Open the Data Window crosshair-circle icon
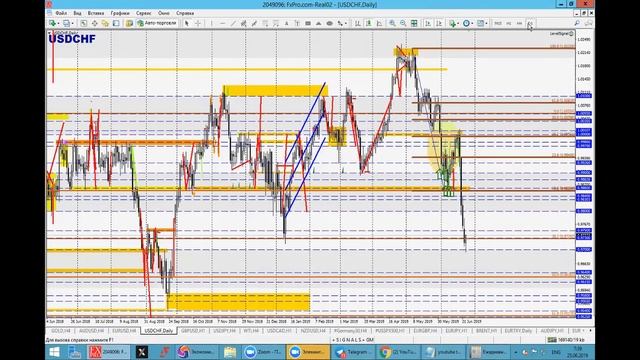 [x=94, y=23]
